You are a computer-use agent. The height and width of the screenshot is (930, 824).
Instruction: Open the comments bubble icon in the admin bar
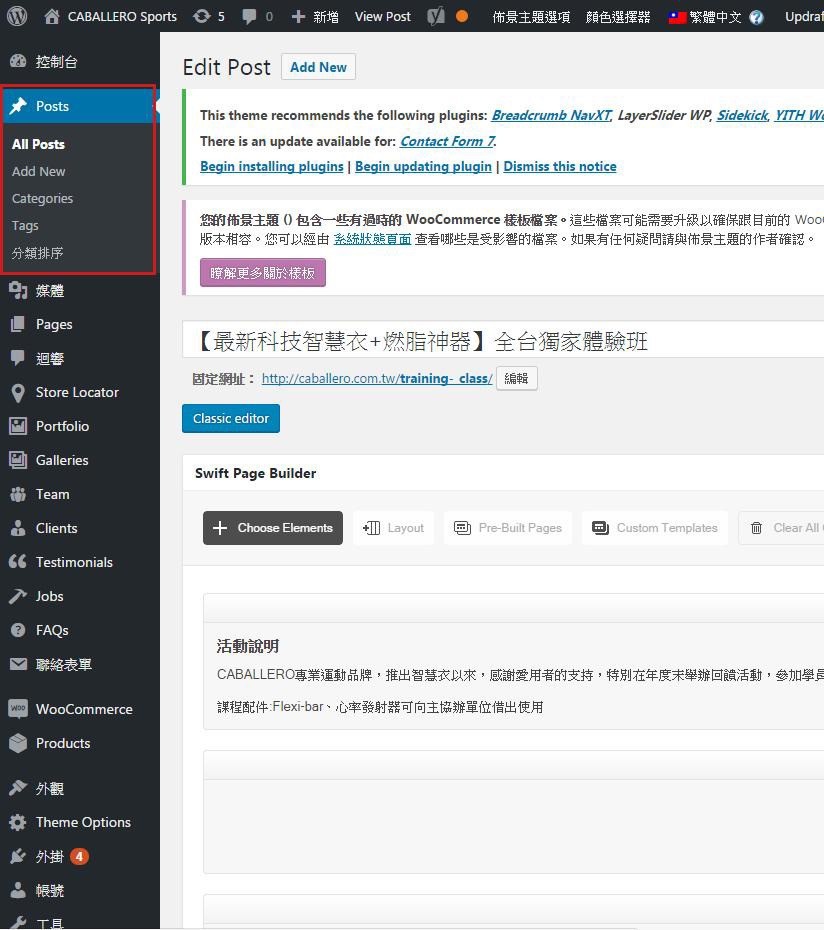tap(249, 16)
